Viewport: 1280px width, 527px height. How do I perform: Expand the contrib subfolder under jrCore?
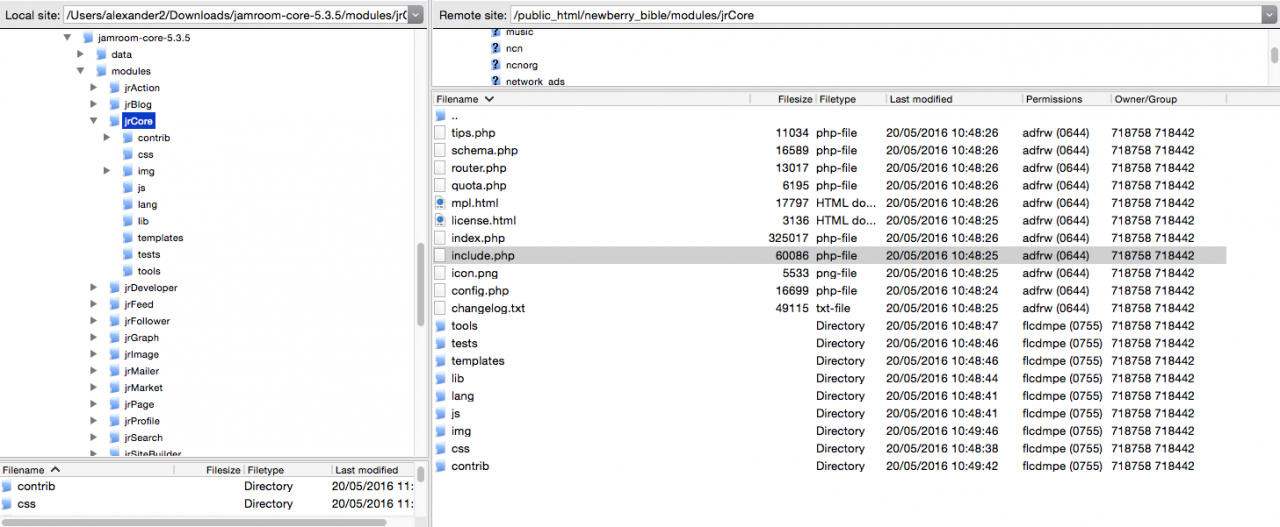point(107,138)
